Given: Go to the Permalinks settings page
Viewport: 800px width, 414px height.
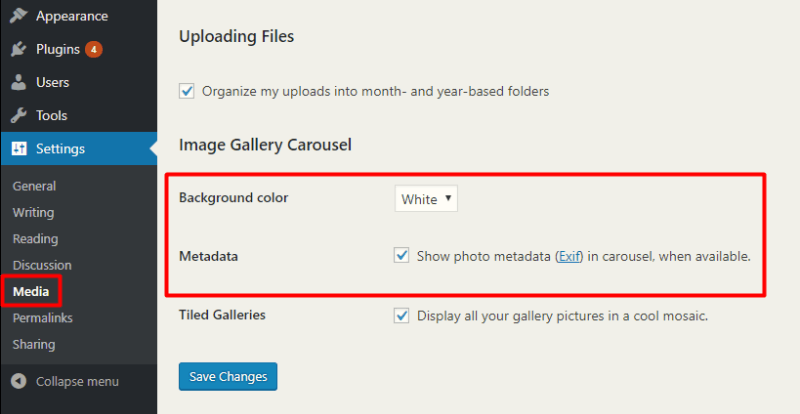Looking at the screenshot, I should (43, 318).
